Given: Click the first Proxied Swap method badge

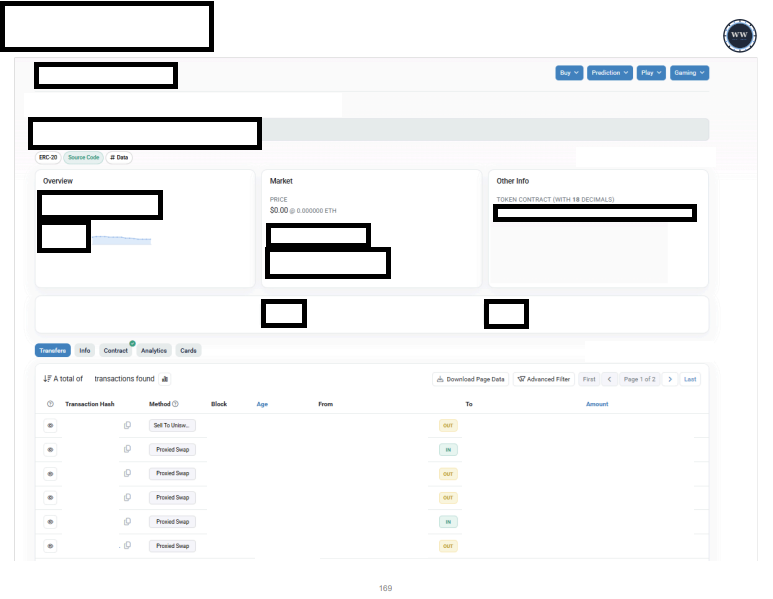Looking at the screenshot, I should pyautogui.click(x=172, y=450).
